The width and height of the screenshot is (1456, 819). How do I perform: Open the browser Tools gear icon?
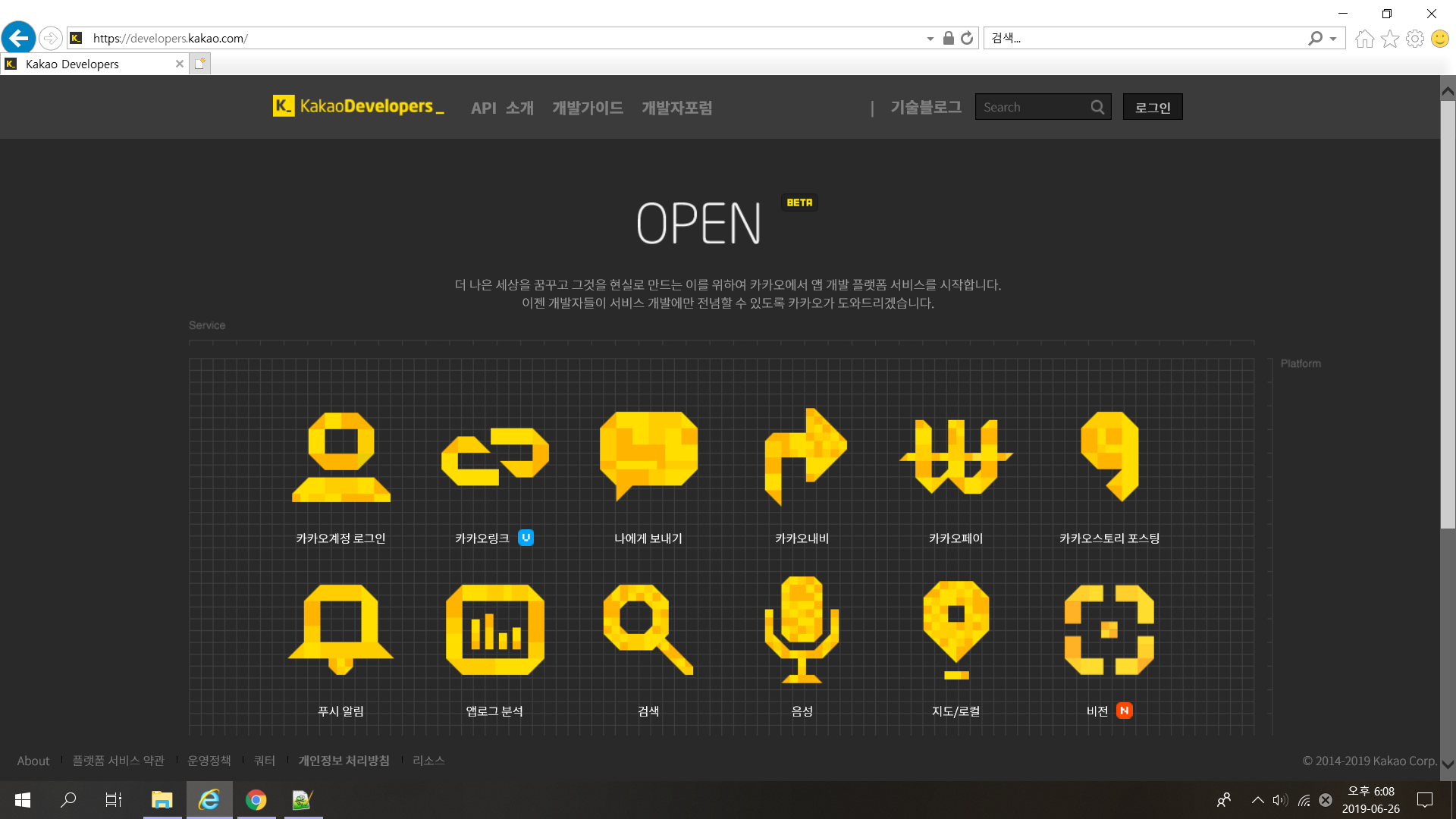click(x=1414, y=39)
